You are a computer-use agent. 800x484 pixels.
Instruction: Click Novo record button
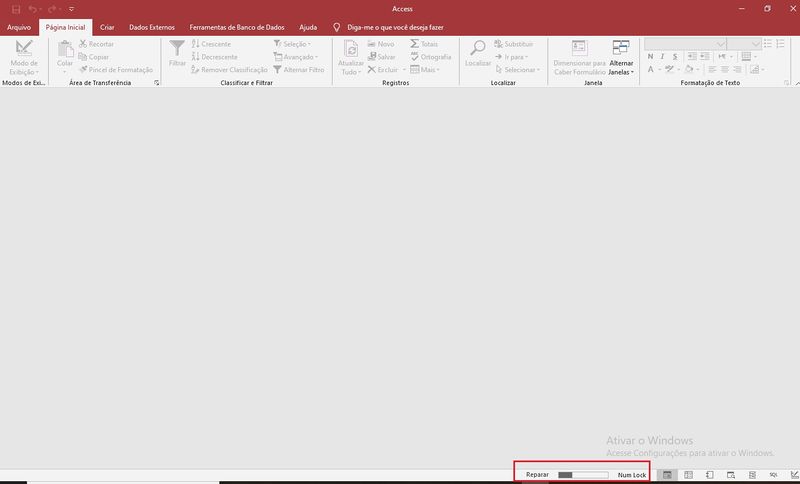[381, 44]
